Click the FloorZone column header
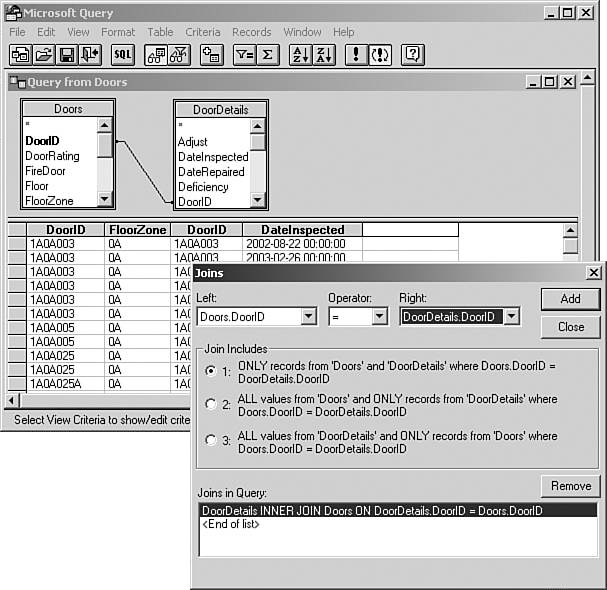The height and width of the screenshot is (590, 607). (x=137, y=230)
